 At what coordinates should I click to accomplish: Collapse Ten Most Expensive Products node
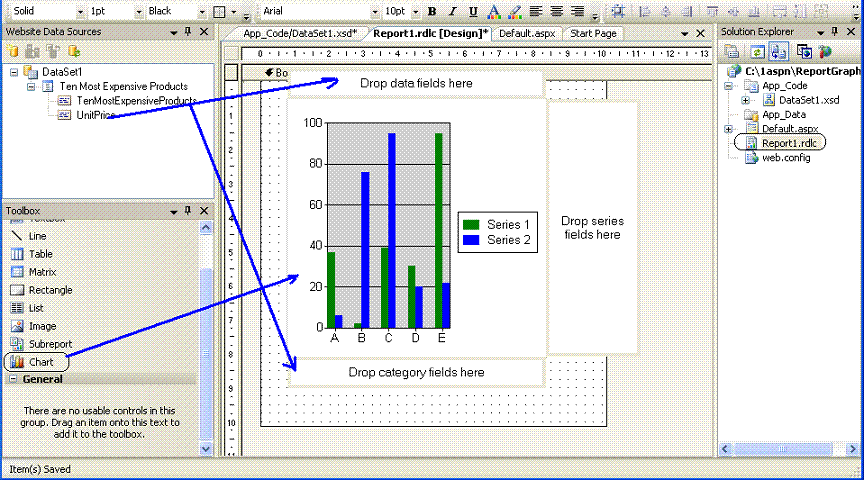[x=31, y=87]
